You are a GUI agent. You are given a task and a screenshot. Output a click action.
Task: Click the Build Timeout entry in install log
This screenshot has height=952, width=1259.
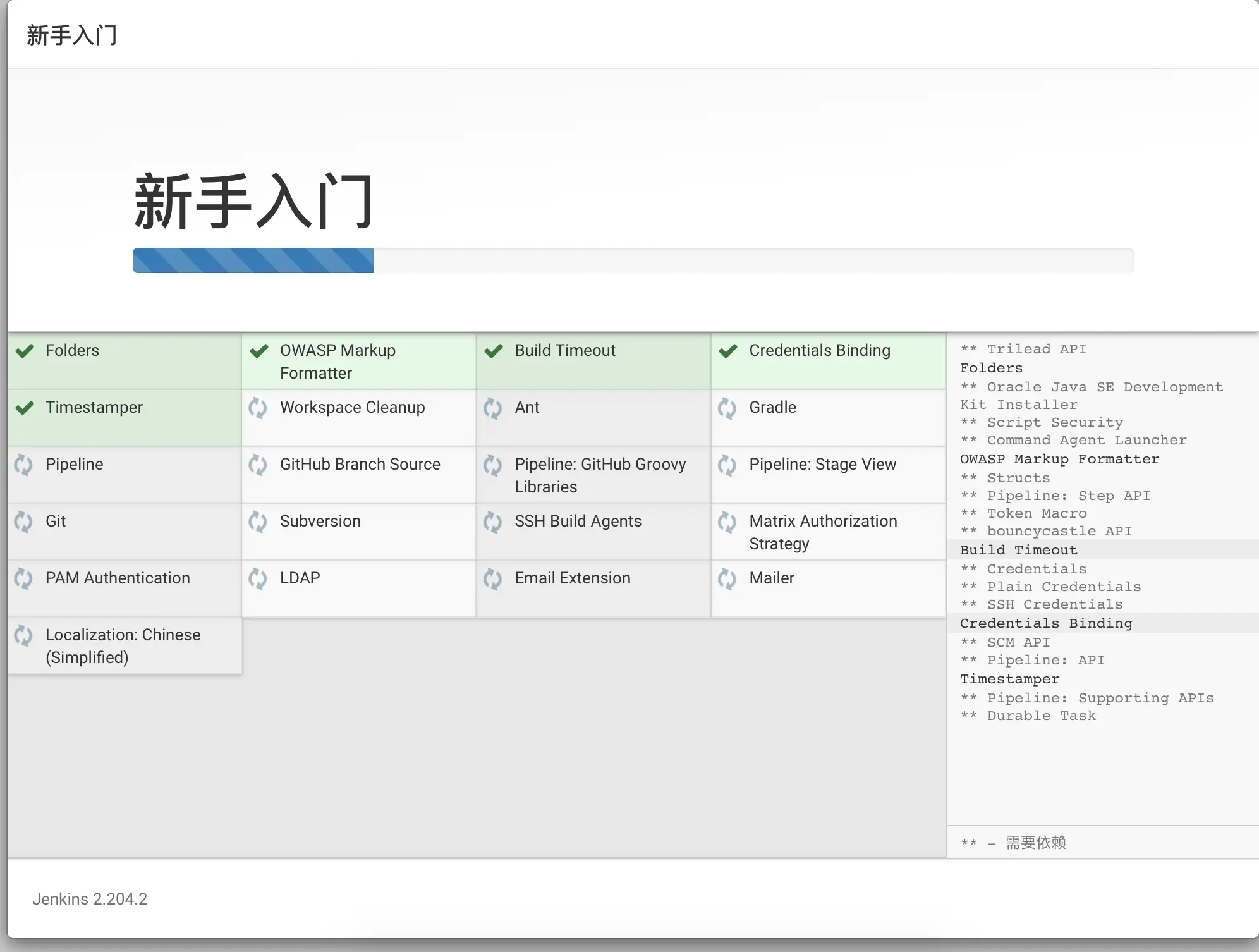(1018, 550)
